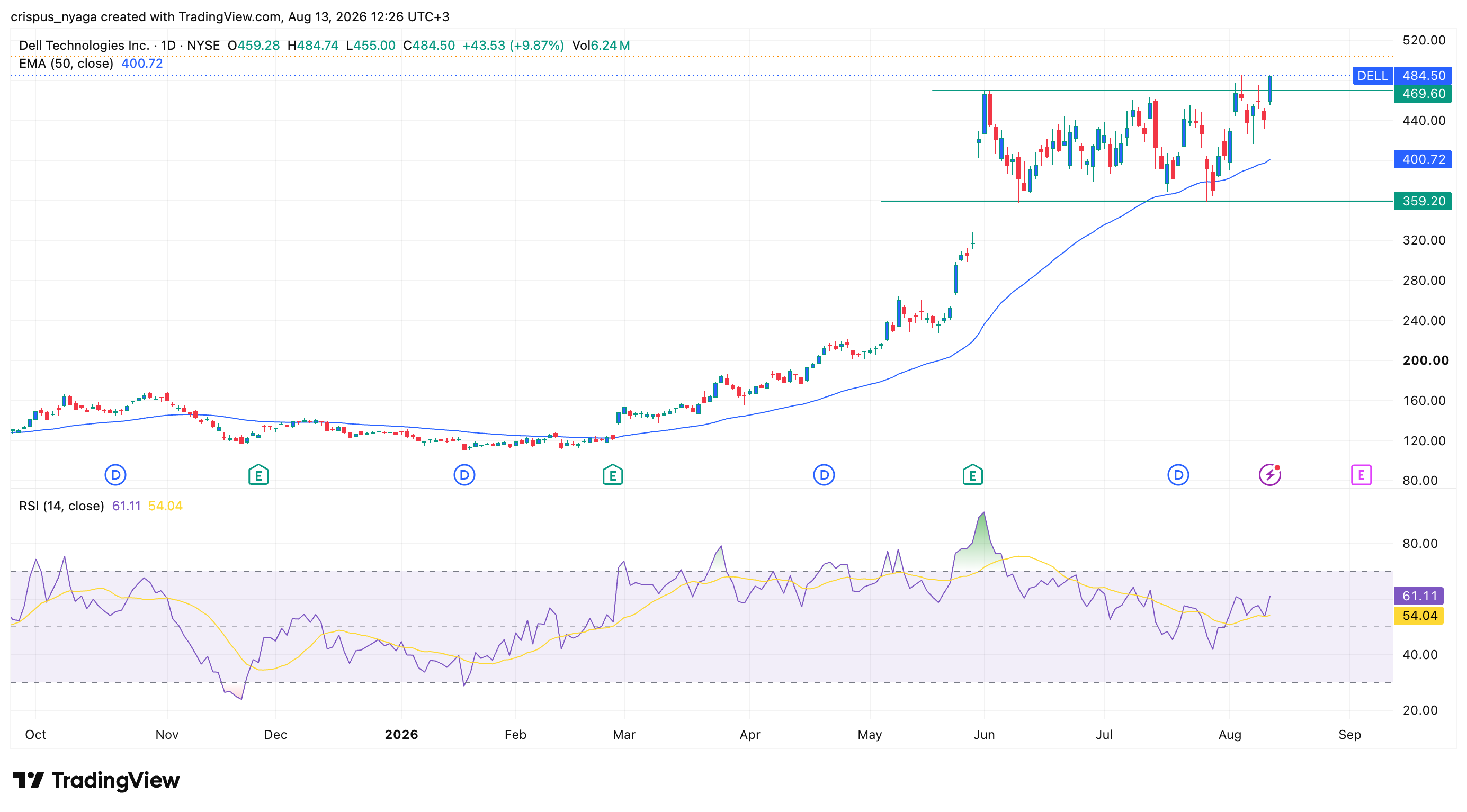This screenshot has width=1467, height=812.
Task: Click the Dell Technologies Inc. symbol title
Action: coord(84,46)
